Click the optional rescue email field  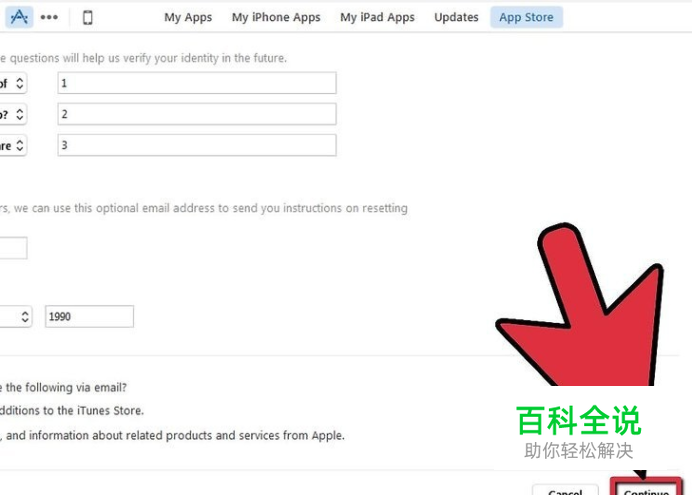(13, 248)
